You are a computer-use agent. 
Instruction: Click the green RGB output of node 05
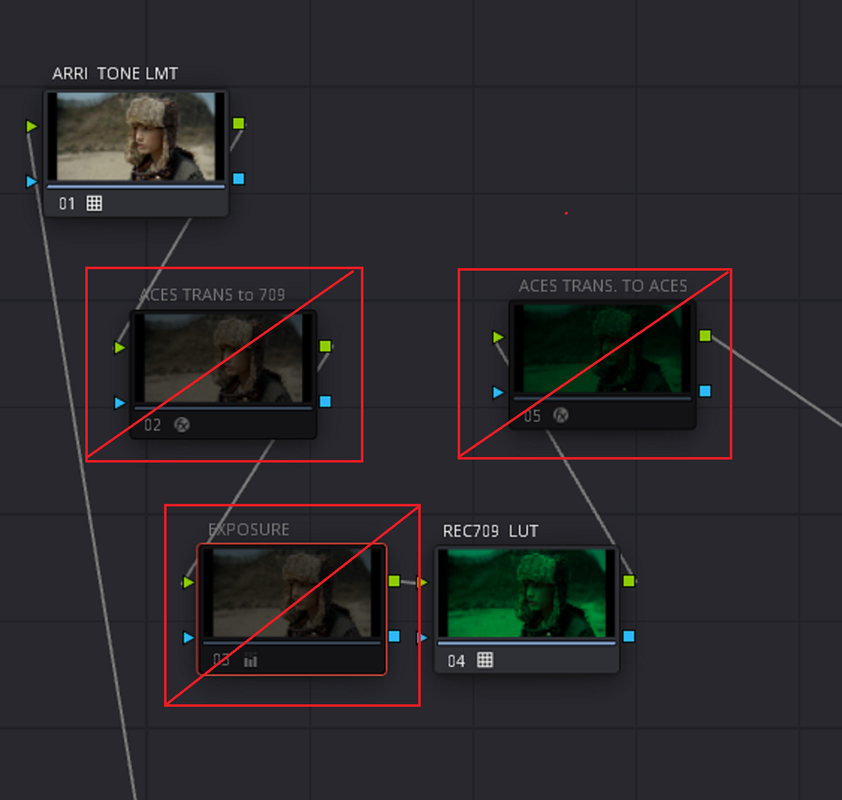pyautogui.click(x=705, y=336)
